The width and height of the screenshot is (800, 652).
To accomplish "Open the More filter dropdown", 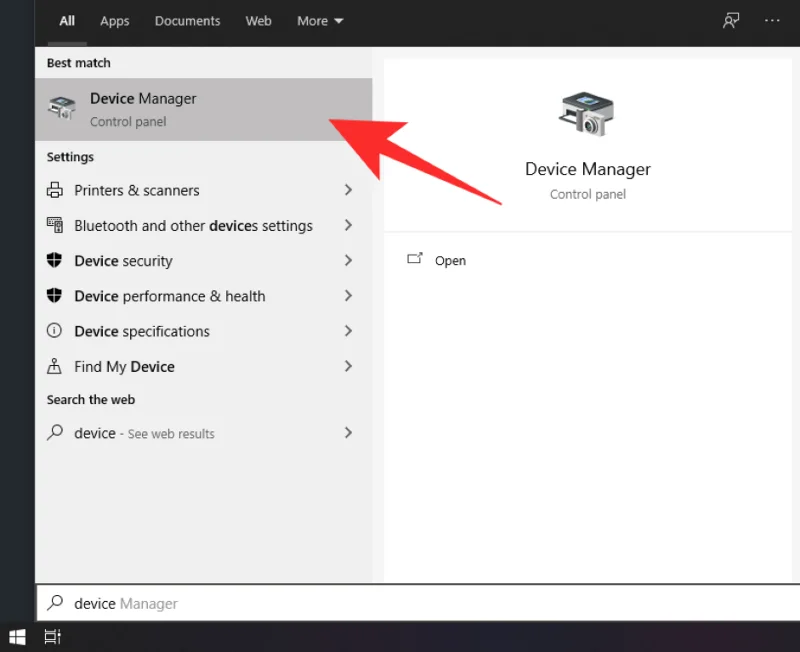I will coord(320,21).
